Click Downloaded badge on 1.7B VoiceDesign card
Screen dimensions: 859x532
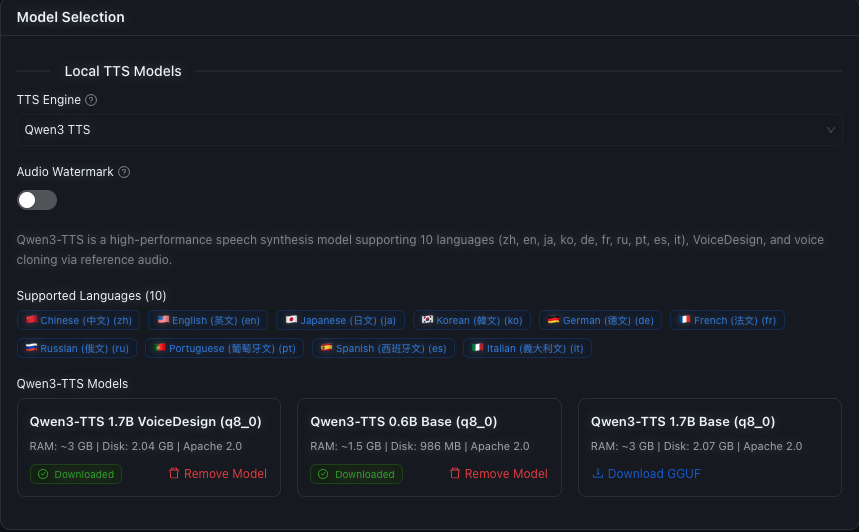(x=76, y=474)
